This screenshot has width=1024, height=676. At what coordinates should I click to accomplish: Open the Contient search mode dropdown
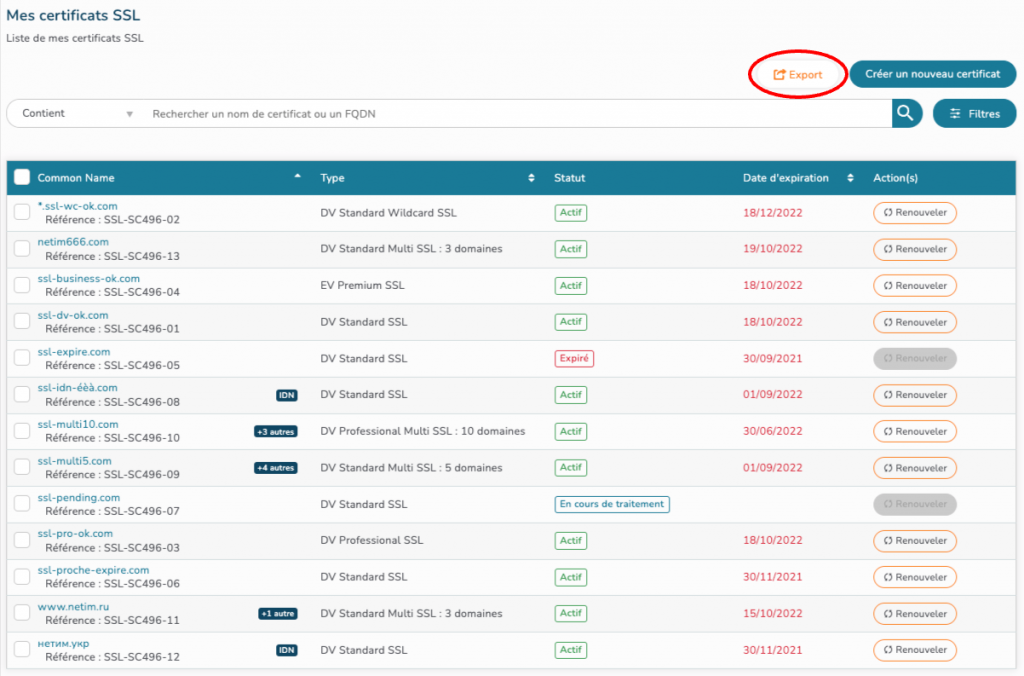click(77, 114)
